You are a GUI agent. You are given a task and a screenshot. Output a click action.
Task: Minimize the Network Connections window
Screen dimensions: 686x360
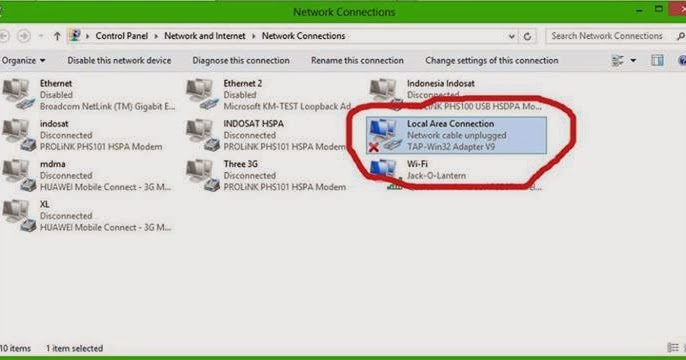(640, 10)
